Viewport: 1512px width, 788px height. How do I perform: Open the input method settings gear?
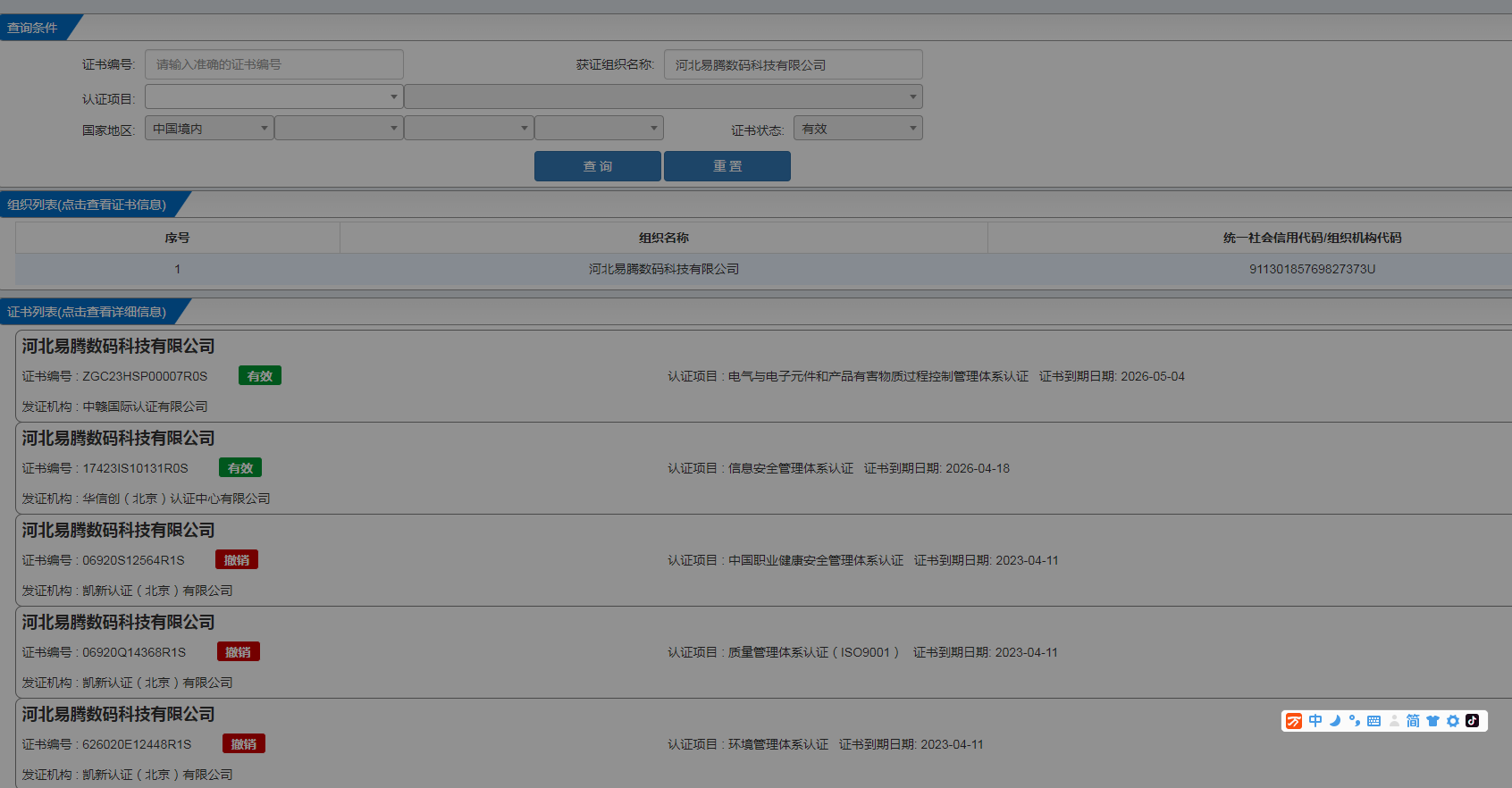(1453, 721)
